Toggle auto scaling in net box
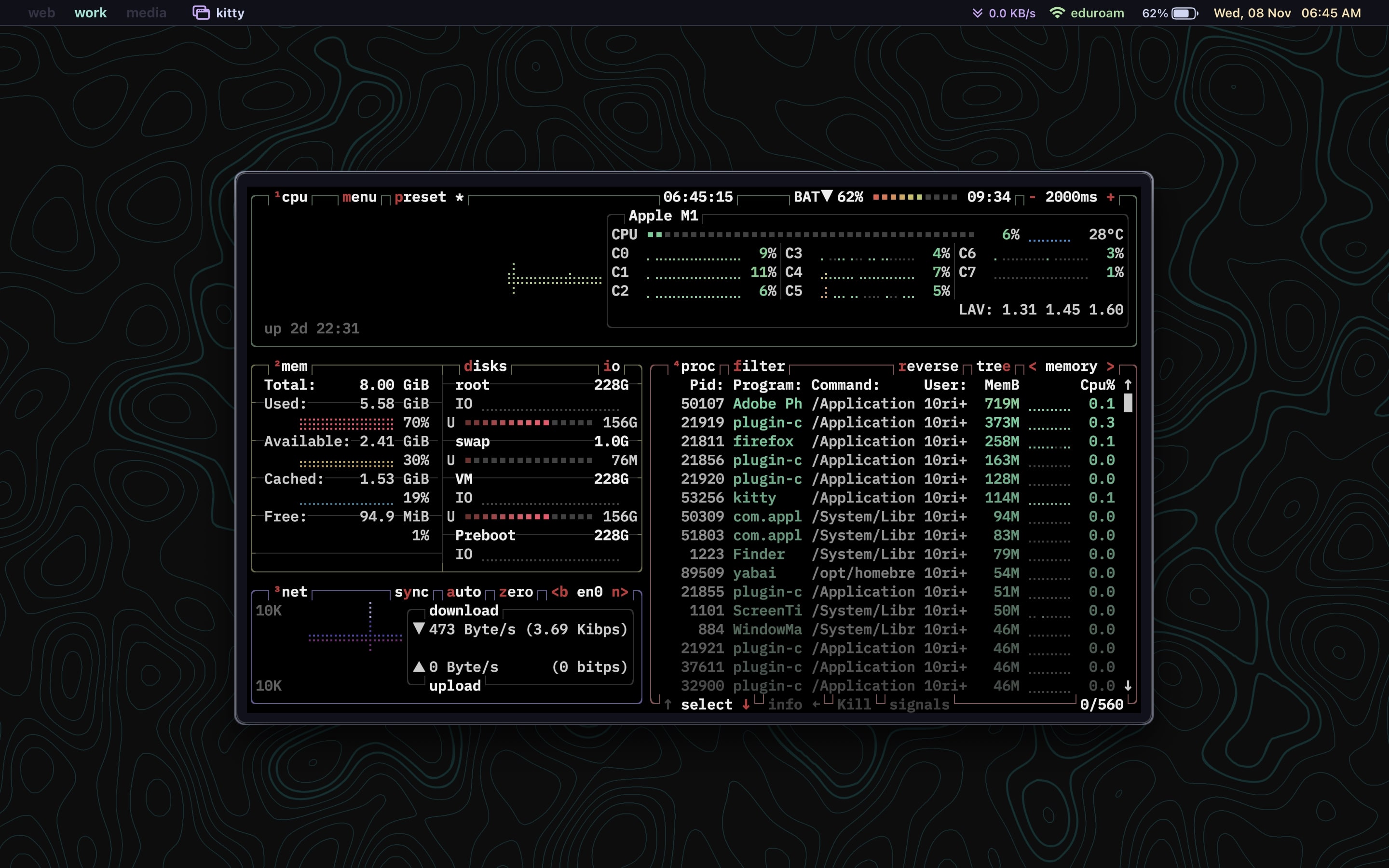This screenshot has width=1389, height=868. (x=464, y=592)
